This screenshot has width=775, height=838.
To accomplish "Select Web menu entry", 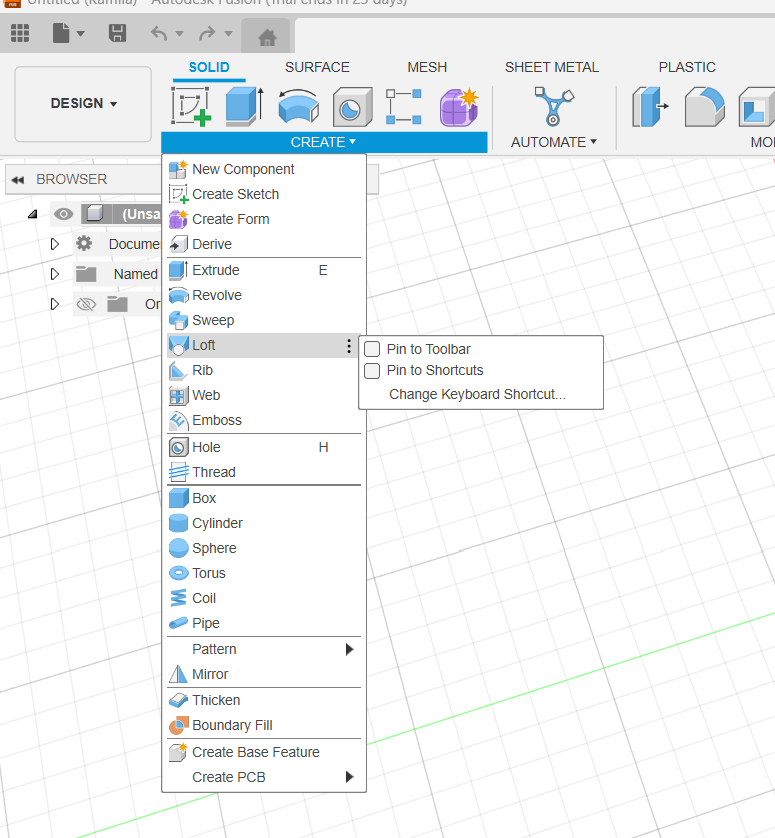I will tap(264, 395).
